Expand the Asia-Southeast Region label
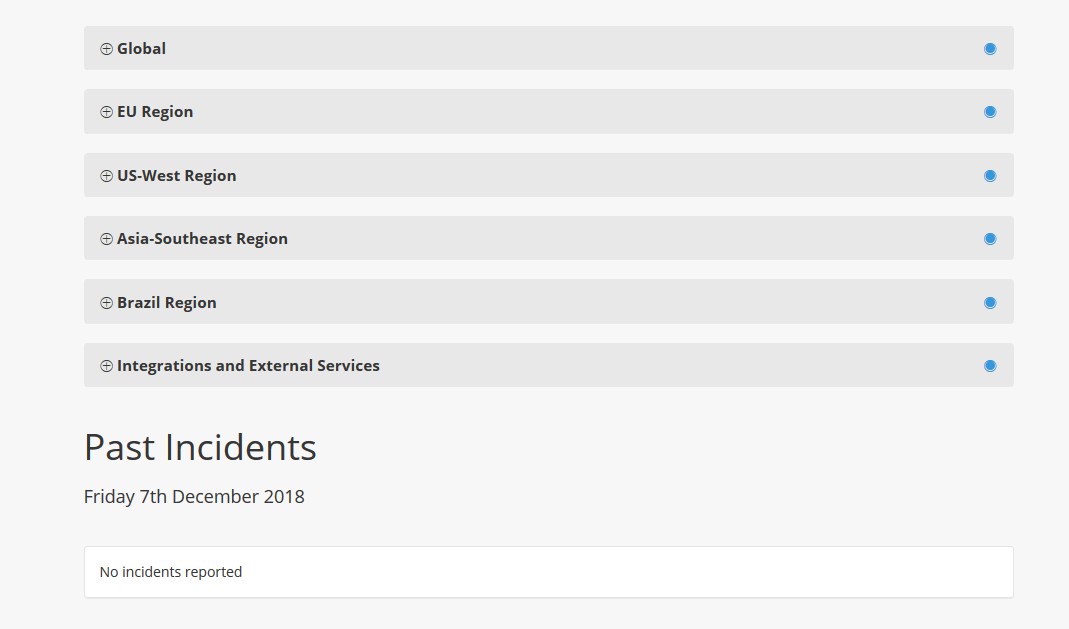The image size is (1069, 629). [202, 239]
